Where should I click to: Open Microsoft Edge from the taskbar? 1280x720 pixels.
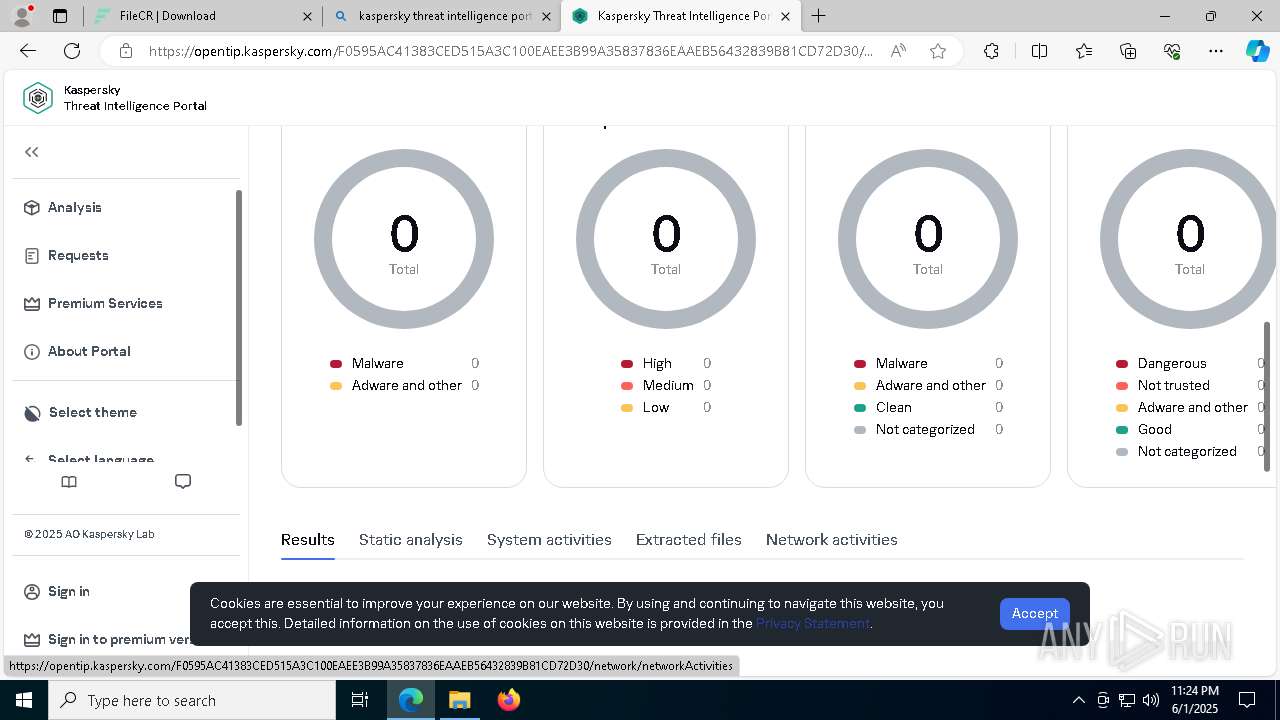pyautogui.click(x=411, y=700)
